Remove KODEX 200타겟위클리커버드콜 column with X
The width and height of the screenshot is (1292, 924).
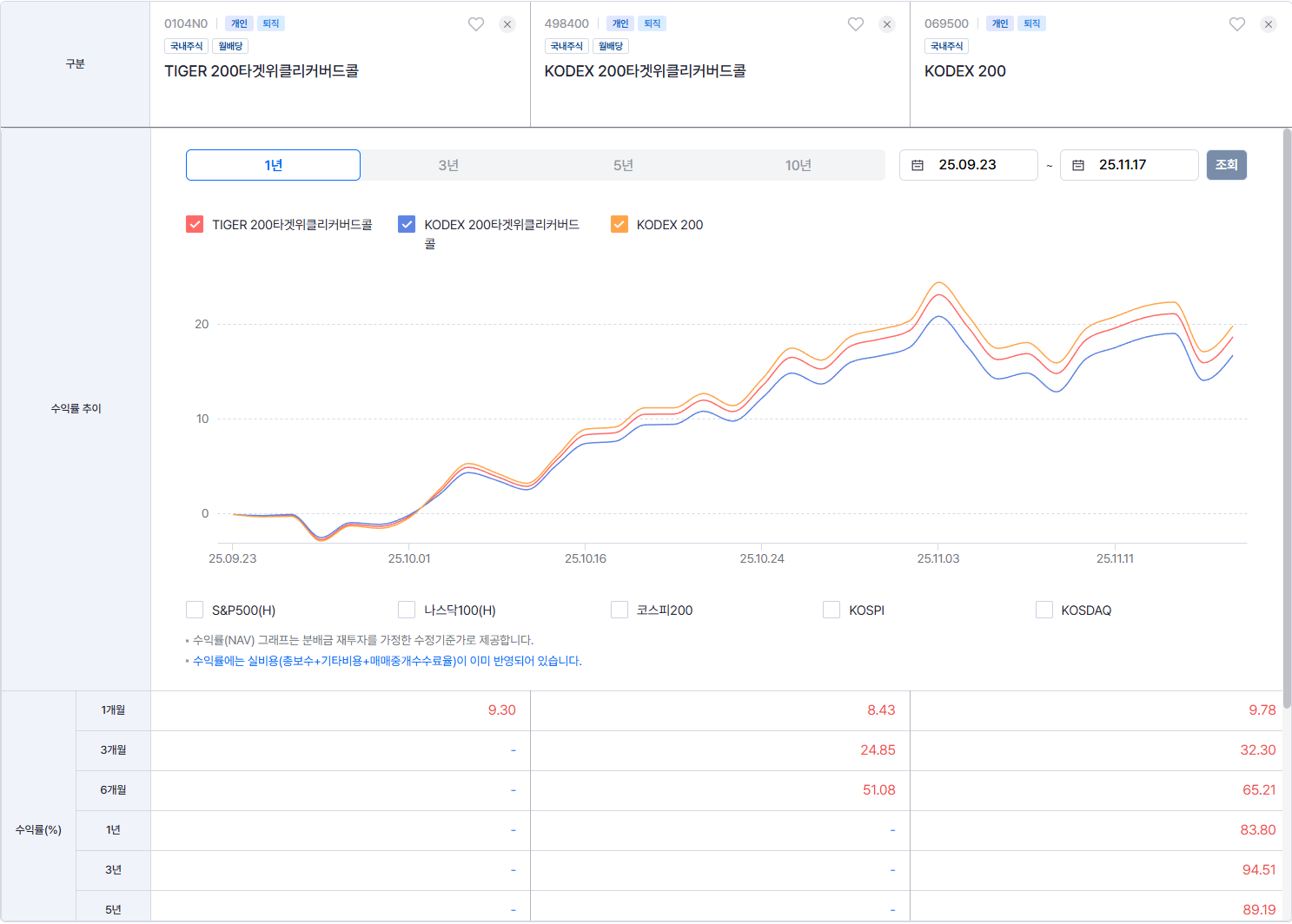tap(887, 24)
